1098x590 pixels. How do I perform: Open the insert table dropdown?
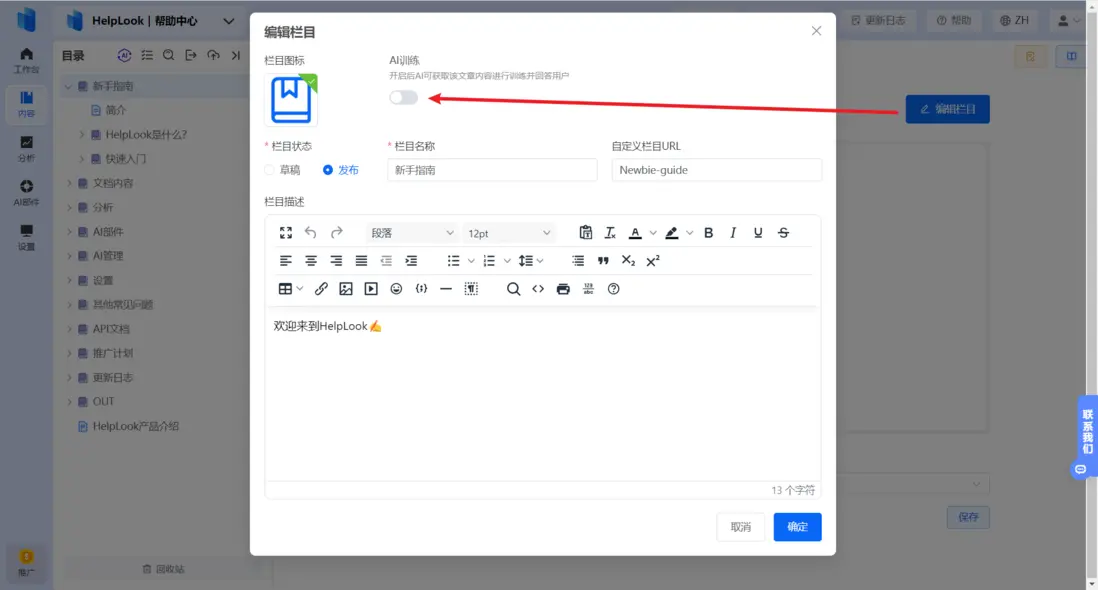[x=291, y=289]
